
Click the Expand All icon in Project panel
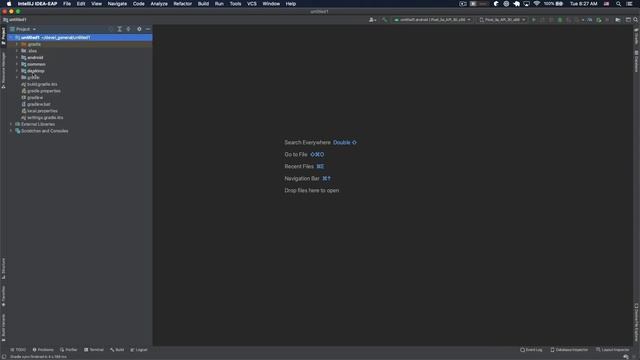point(120,29)
